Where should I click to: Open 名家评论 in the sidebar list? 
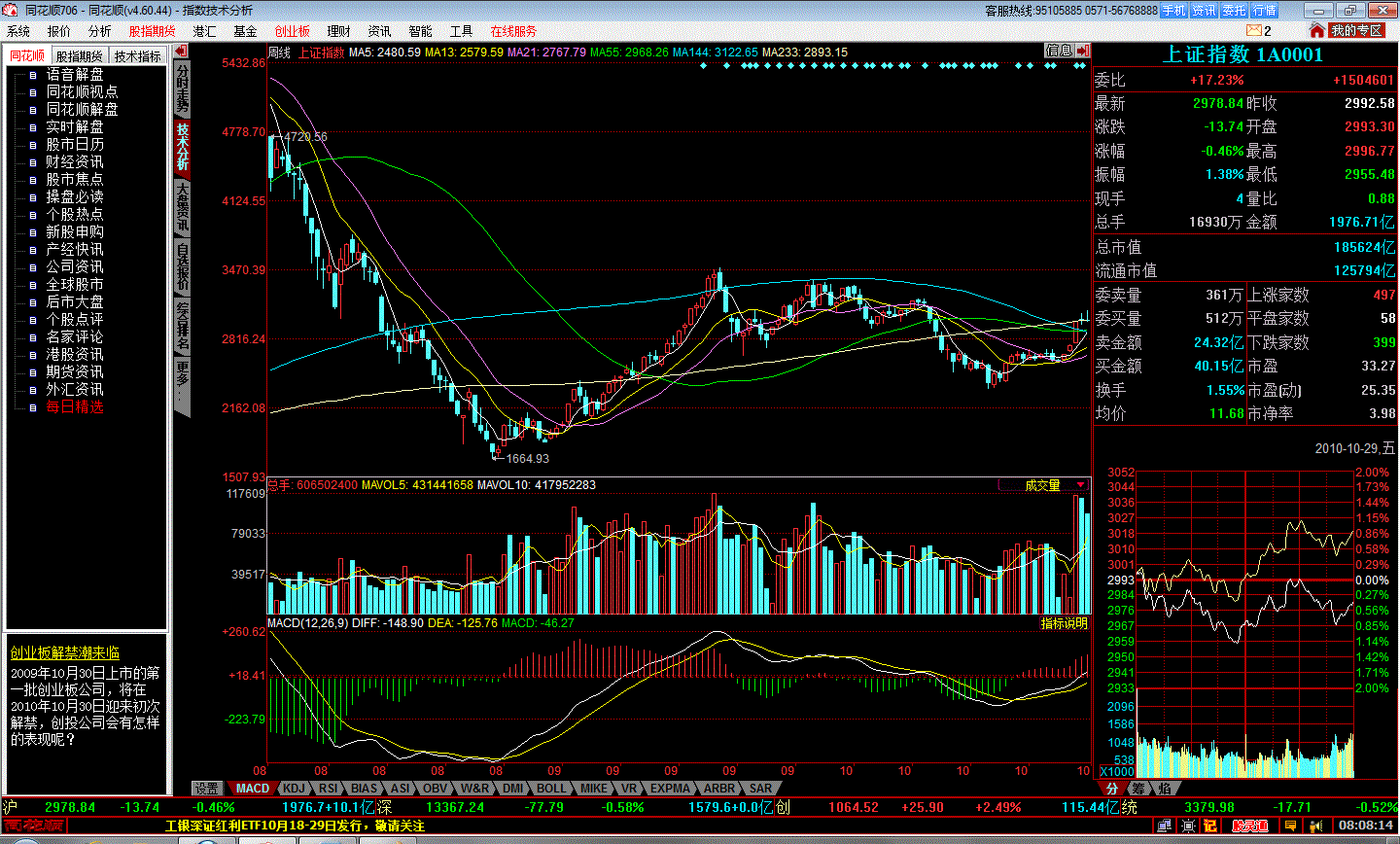point(75,337)
